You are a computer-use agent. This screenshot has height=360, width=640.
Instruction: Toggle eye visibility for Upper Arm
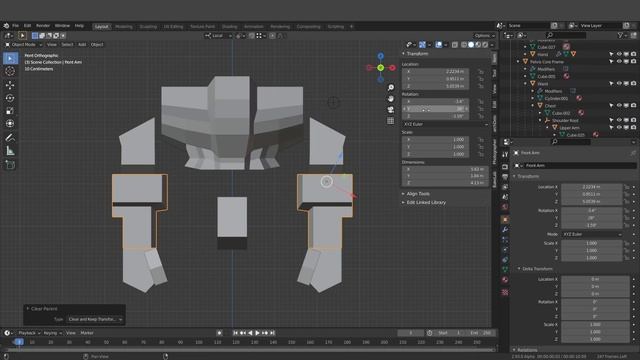619,128
